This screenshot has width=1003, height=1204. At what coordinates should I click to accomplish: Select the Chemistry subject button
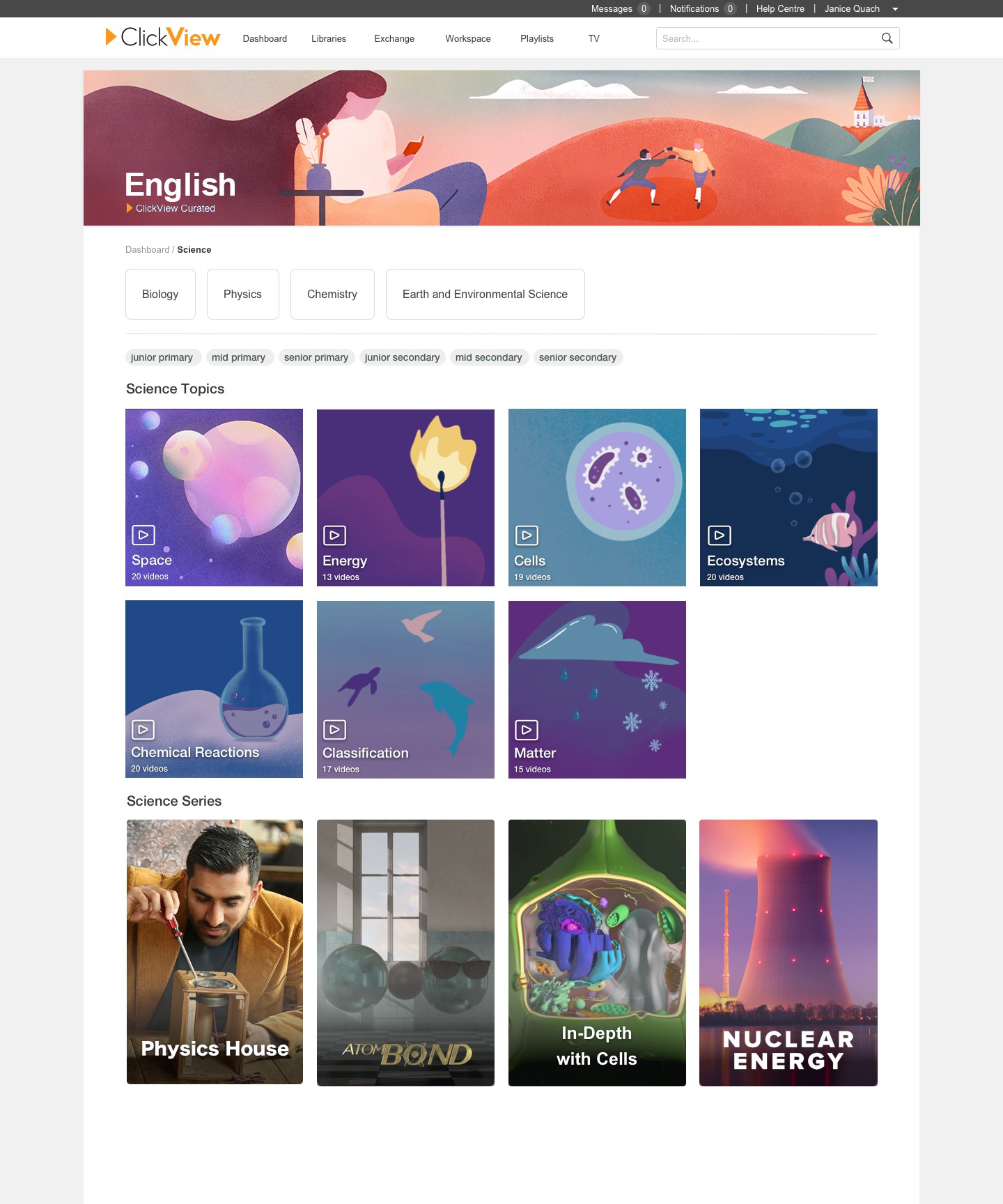pos(332,294)
